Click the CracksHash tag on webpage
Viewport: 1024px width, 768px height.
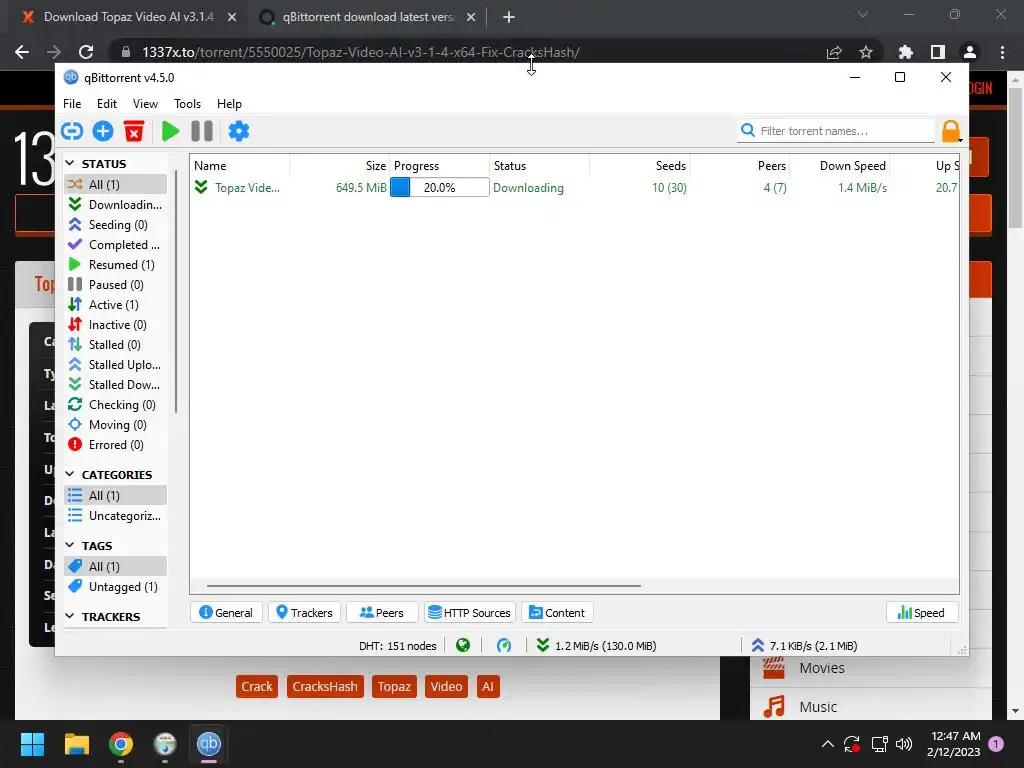[325, 686]
